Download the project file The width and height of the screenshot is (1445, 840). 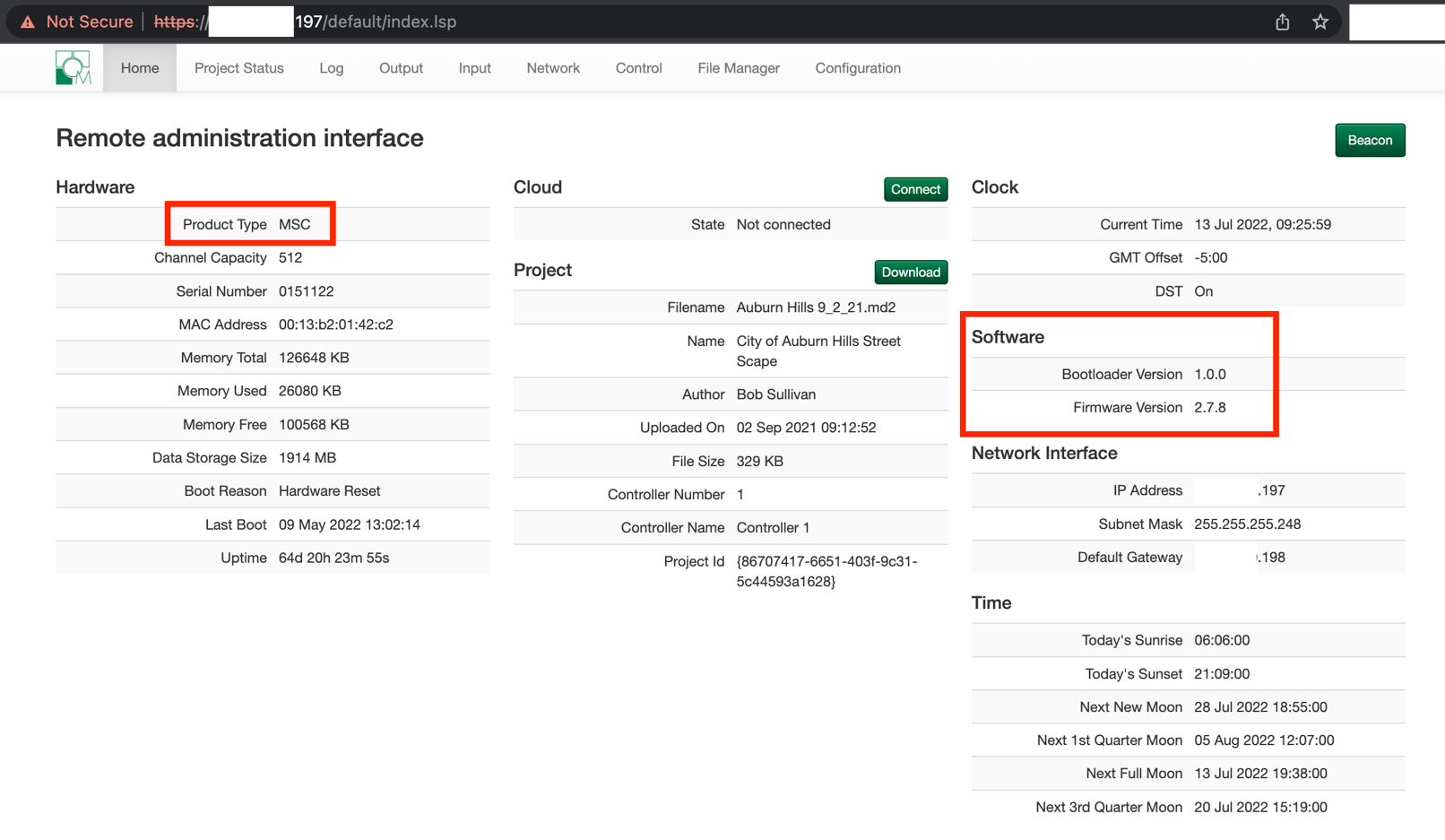[x=910, y=272]
